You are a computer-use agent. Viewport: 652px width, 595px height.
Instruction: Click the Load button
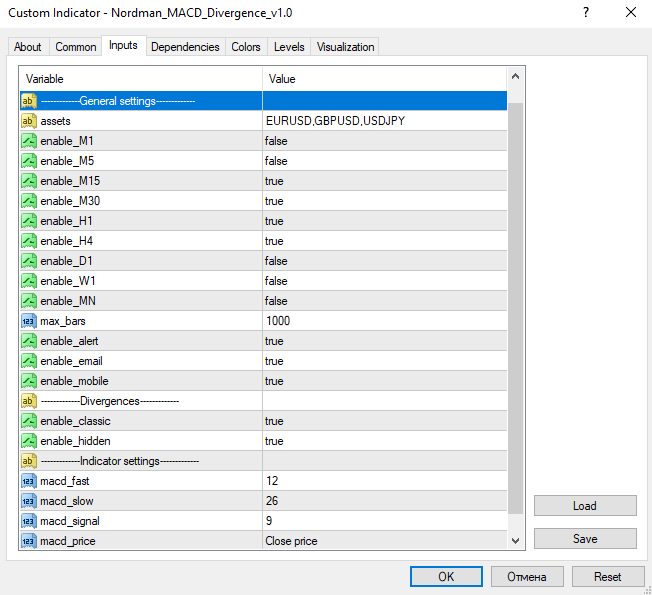(x=585, y=506)
